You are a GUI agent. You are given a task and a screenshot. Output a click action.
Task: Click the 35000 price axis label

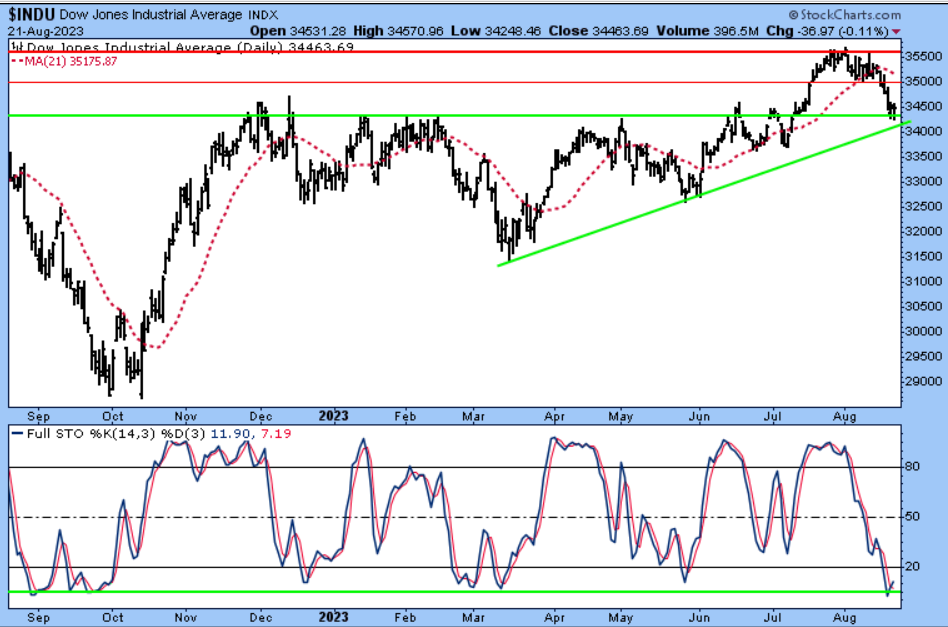(x=923, y=81)
